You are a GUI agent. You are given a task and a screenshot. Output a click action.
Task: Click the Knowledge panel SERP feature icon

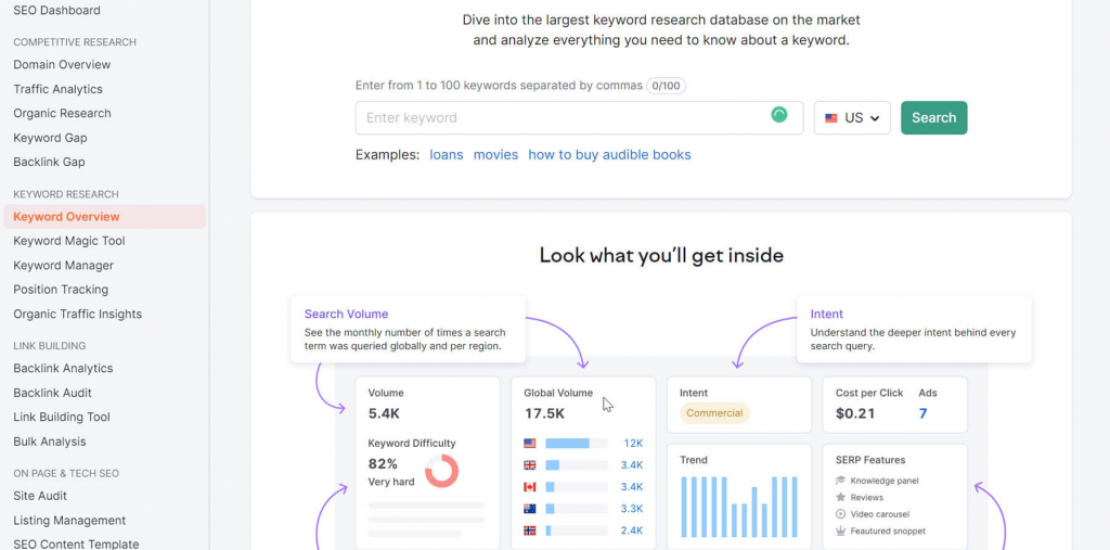point(840,481)
